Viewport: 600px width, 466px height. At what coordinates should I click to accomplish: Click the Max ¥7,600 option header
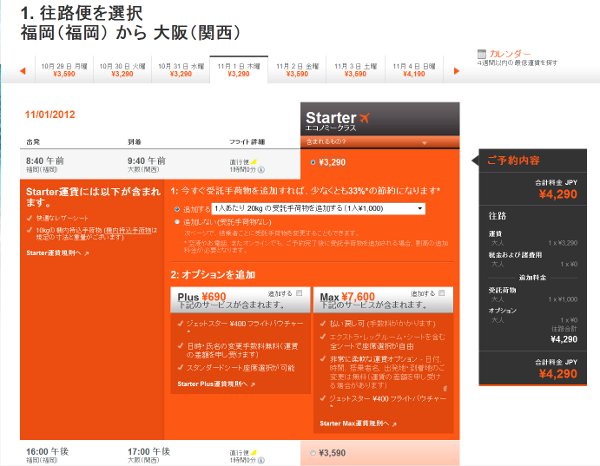(x=383, y=300)
